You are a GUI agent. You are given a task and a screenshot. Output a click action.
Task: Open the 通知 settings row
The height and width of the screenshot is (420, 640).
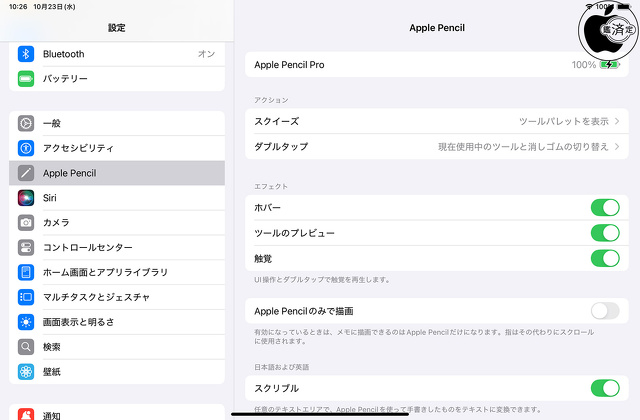(117, 412)
